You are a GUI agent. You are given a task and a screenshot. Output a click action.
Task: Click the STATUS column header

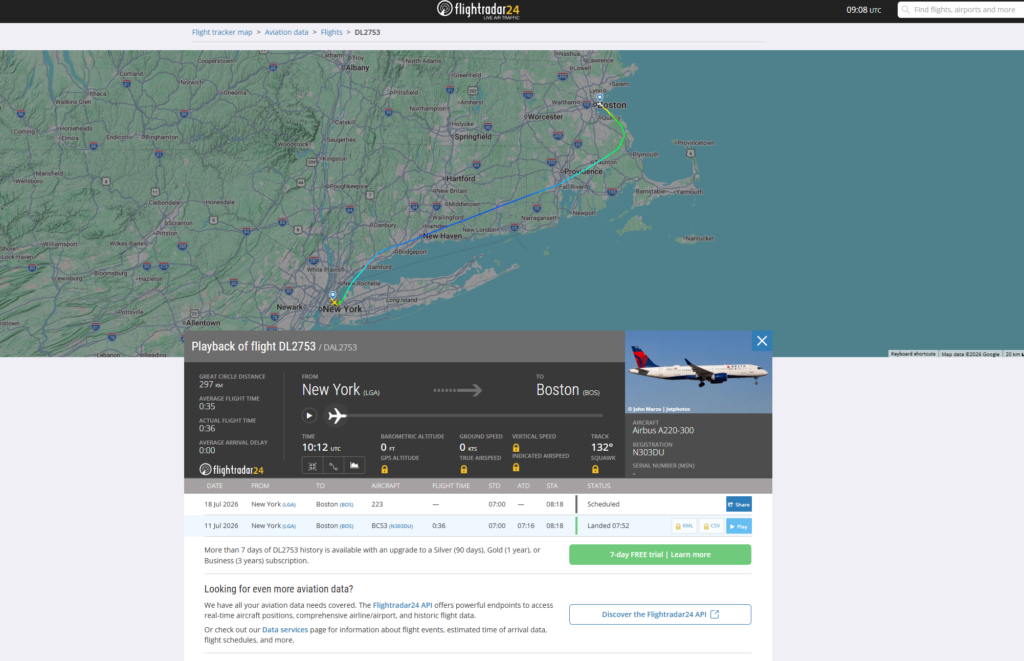(x=599, y=486)
